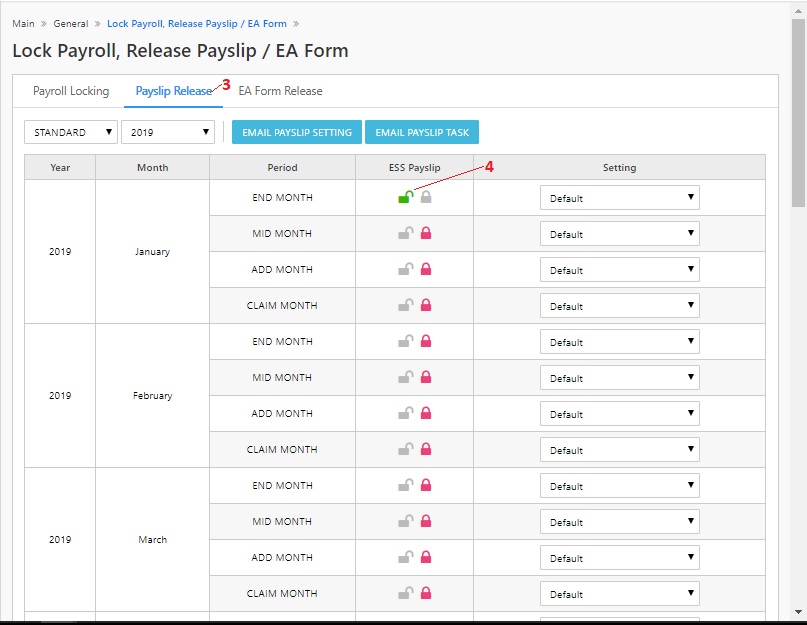Click Lock Payroll breadcrumb link

(197, 24)
